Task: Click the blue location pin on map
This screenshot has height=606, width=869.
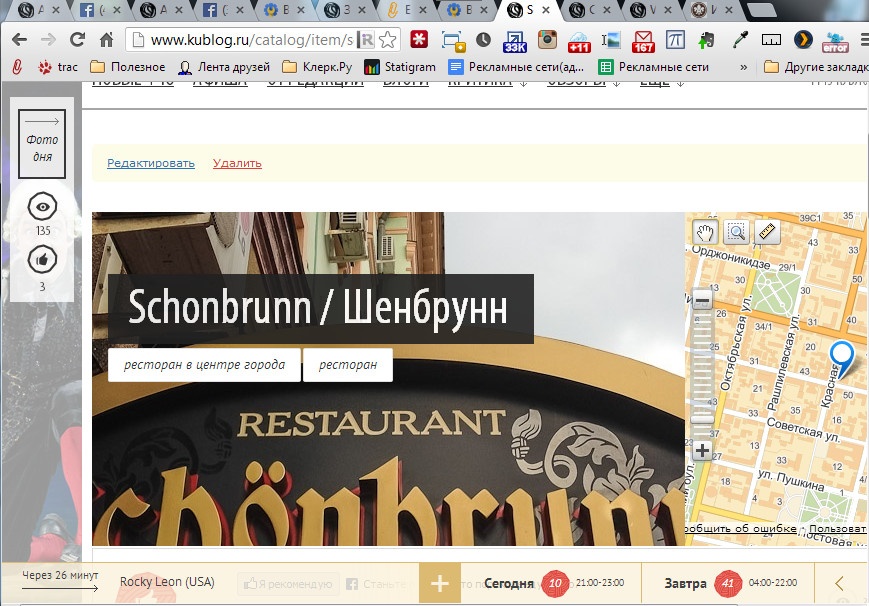Action: pos(841,360)
